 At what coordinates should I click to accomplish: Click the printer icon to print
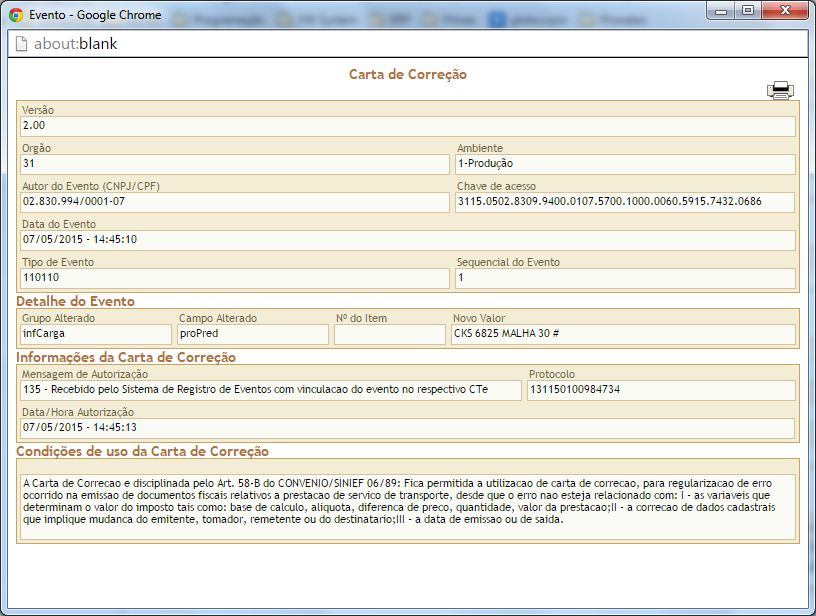(780, 91)
